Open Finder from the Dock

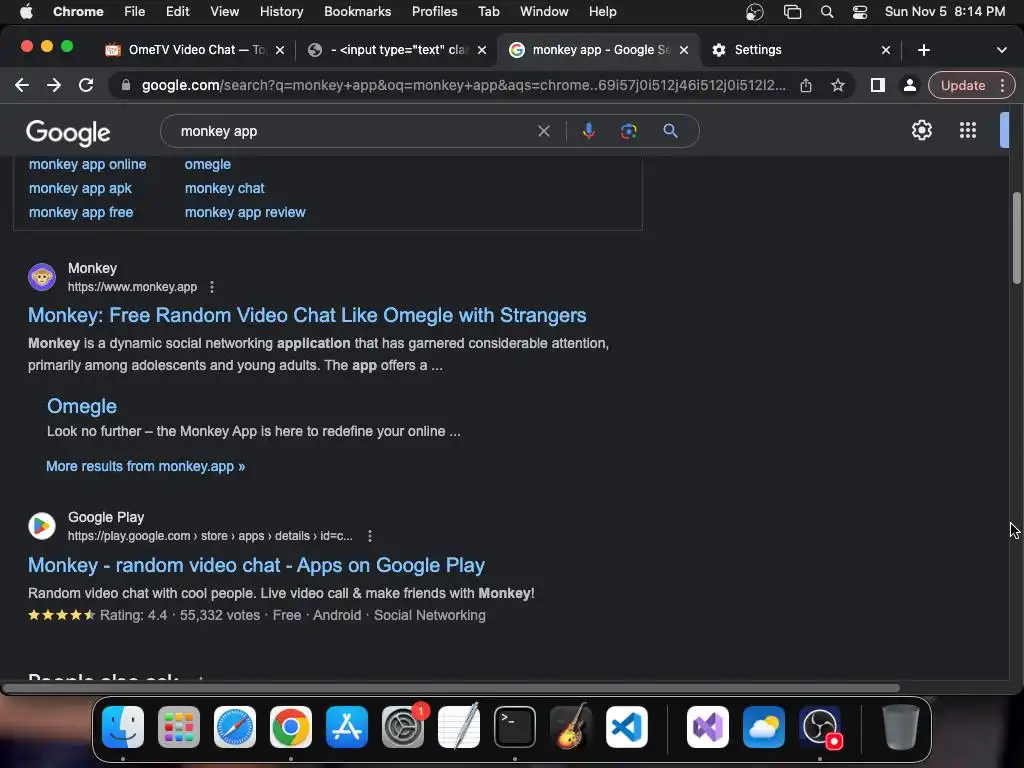pos(123,727)
